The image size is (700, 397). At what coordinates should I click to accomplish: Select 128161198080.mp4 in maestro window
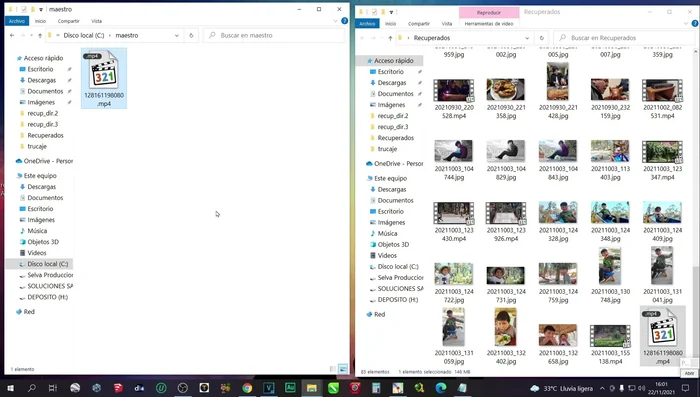click(x=104, y=78)
